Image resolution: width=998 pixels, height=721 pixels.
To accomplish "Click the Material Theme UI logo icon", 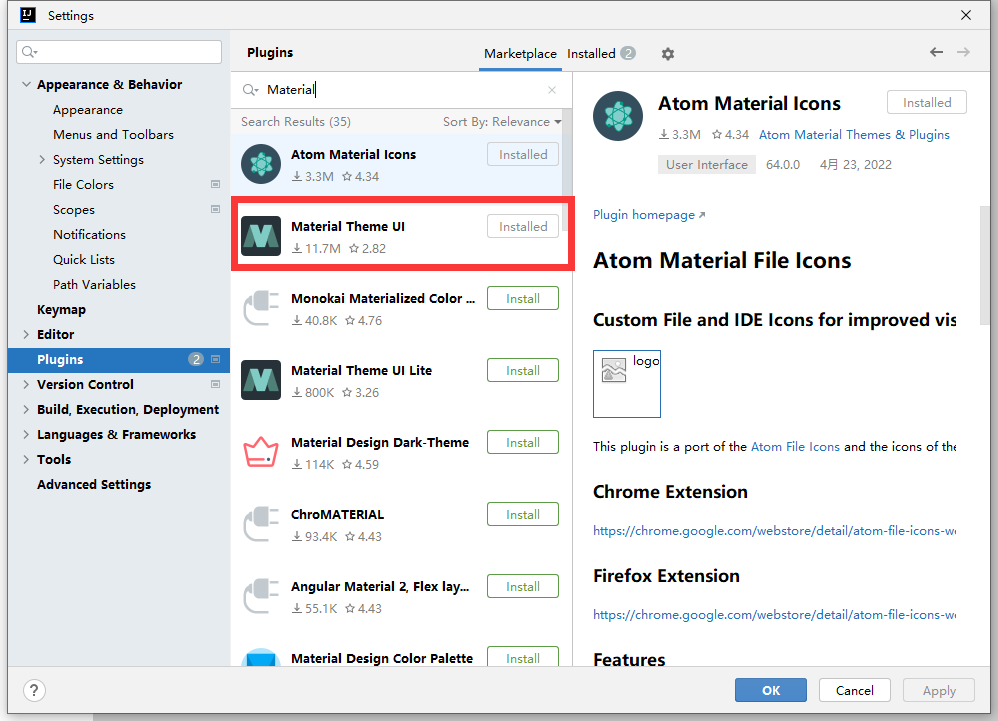I will (261, 236).
